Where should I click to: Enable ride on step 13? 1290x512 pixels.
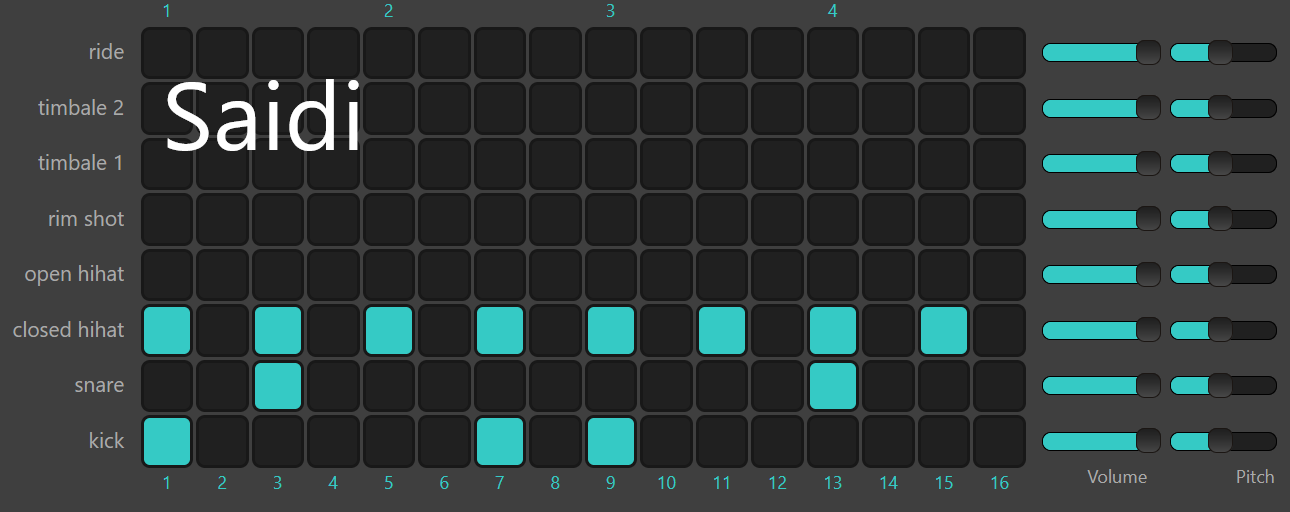coord(832,53)
